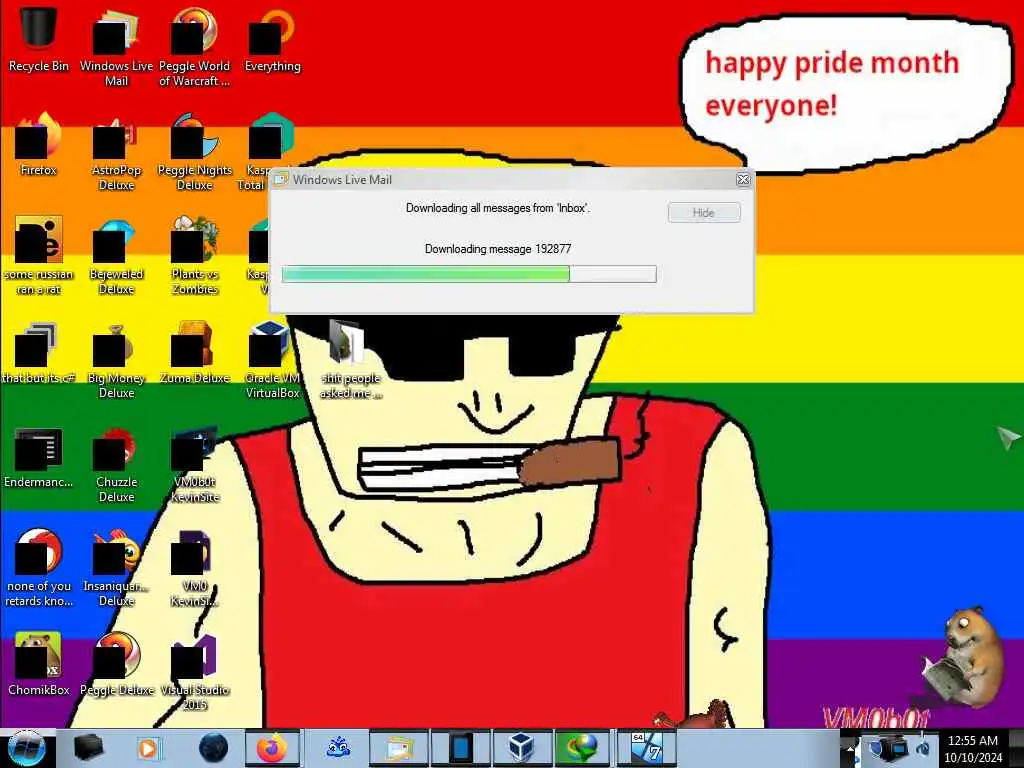Select the 'that but its c#' desktop icon
The image size is (1024, 768).
coord(39,353)
